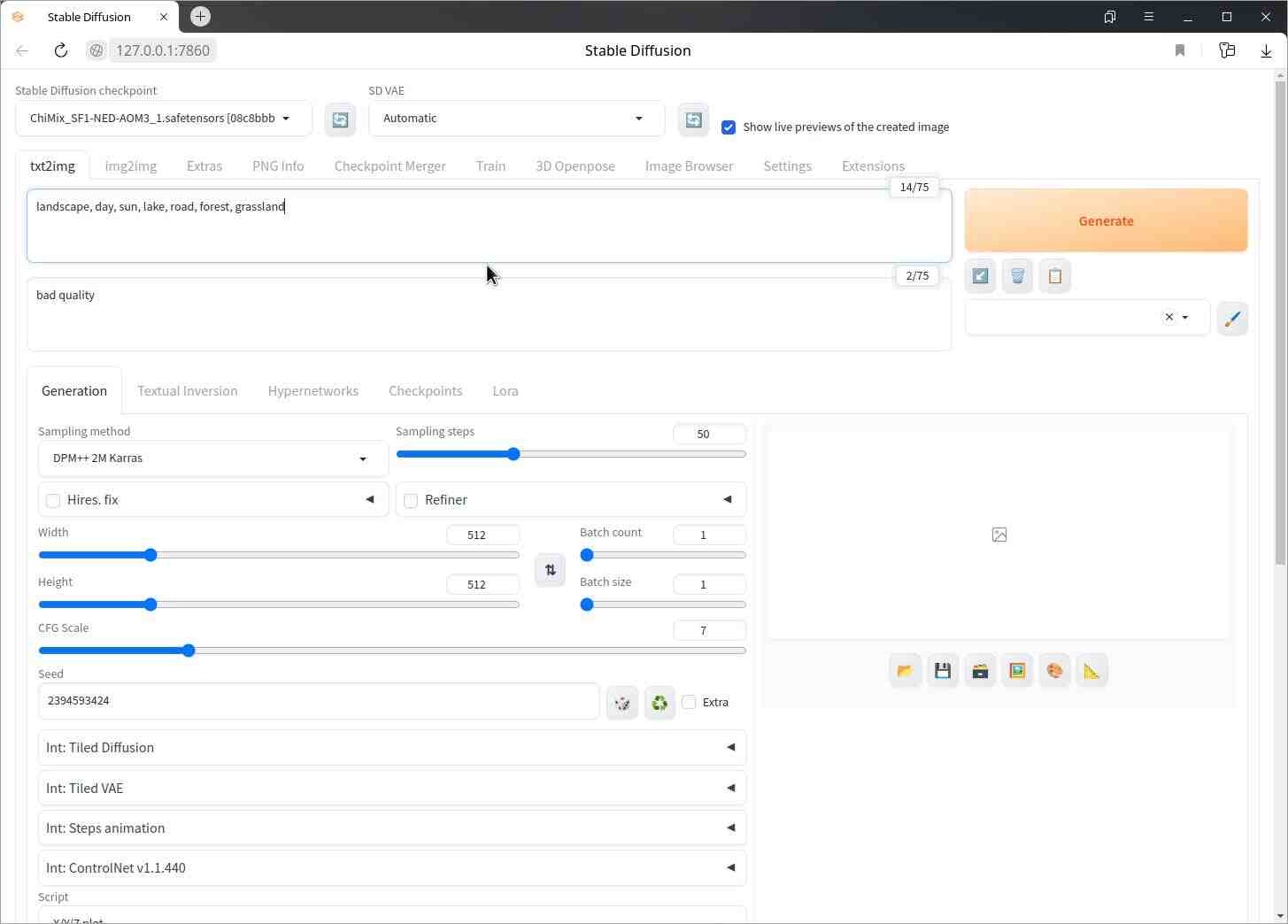
Task: Open the Sampling method dropdown
Action: [x=213, y=458]
